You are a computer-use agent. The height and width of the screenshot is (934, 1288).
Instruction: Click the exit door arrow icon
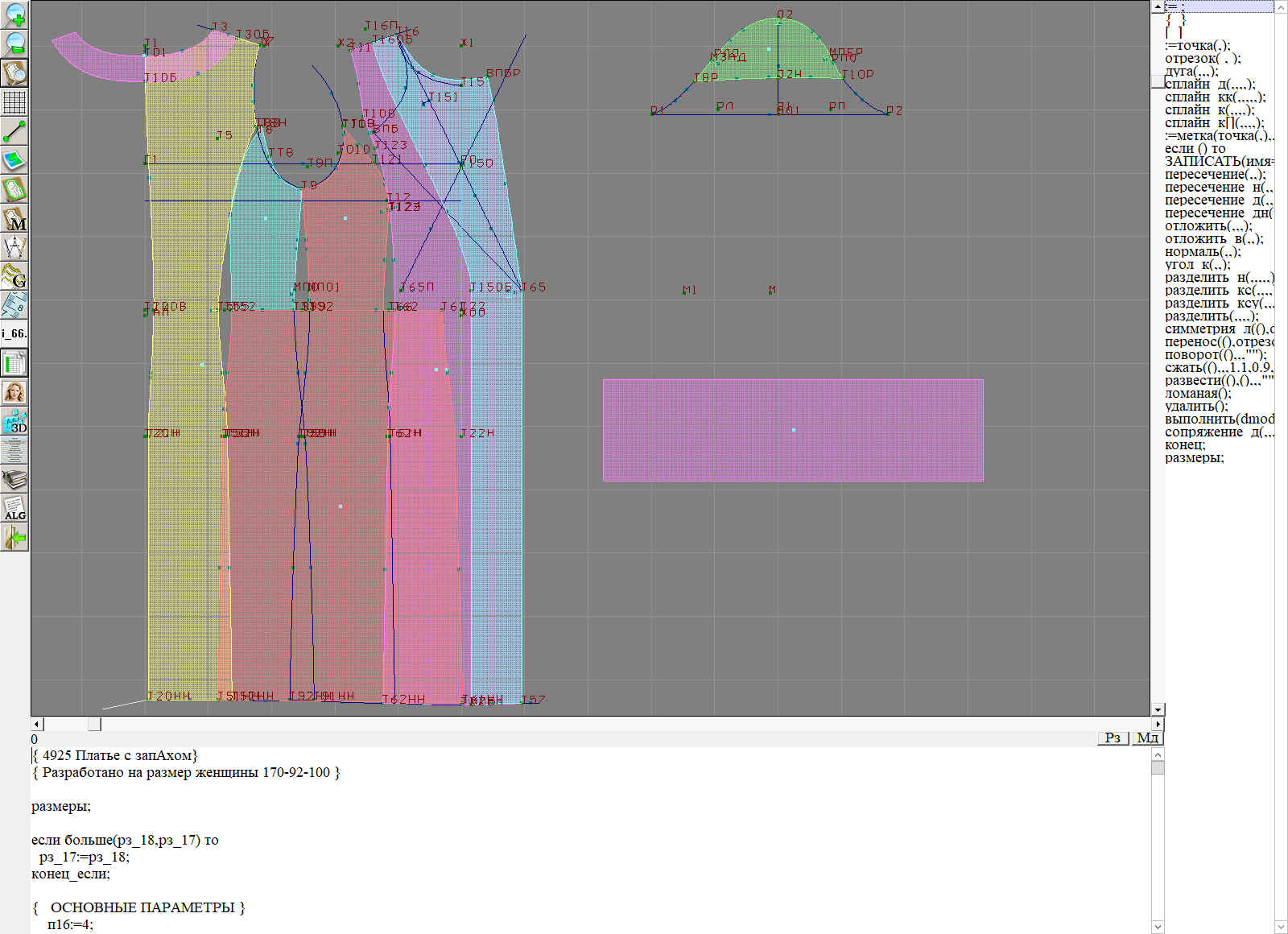(x=14, y=537)
